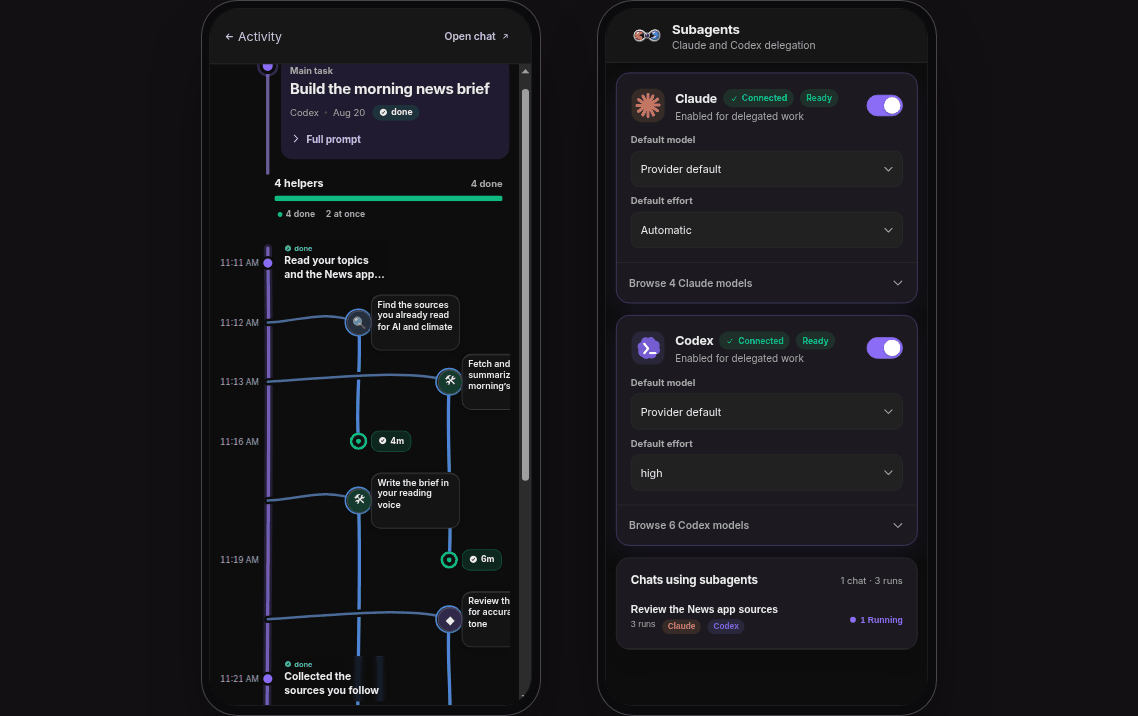Click the '4 helpers' heading
The height and width of the screenshot is (716, 1138).
[299, 184]
